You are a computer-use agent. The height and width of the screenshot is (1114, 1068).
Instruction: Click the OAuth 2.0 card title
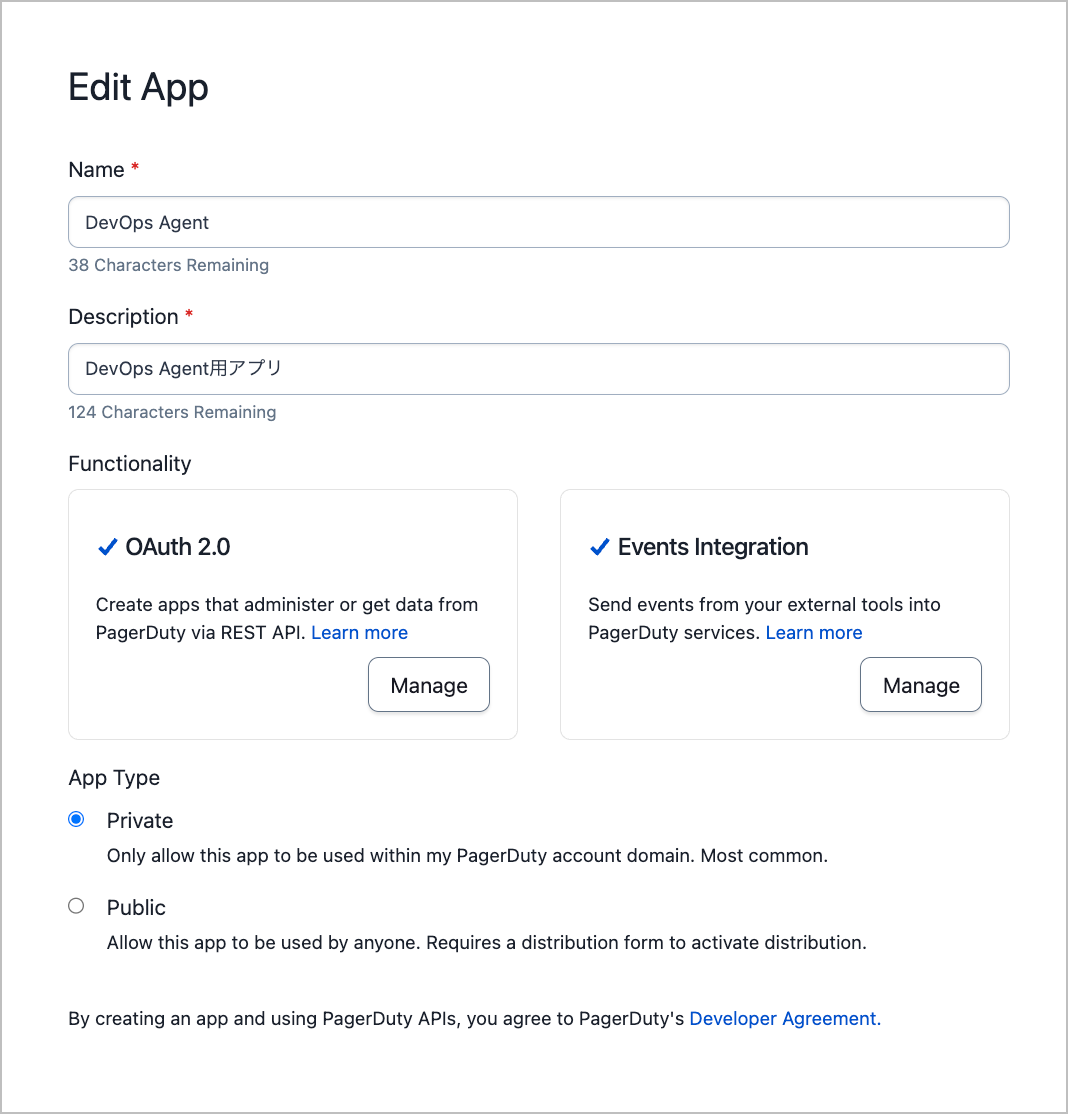[178, 547]
